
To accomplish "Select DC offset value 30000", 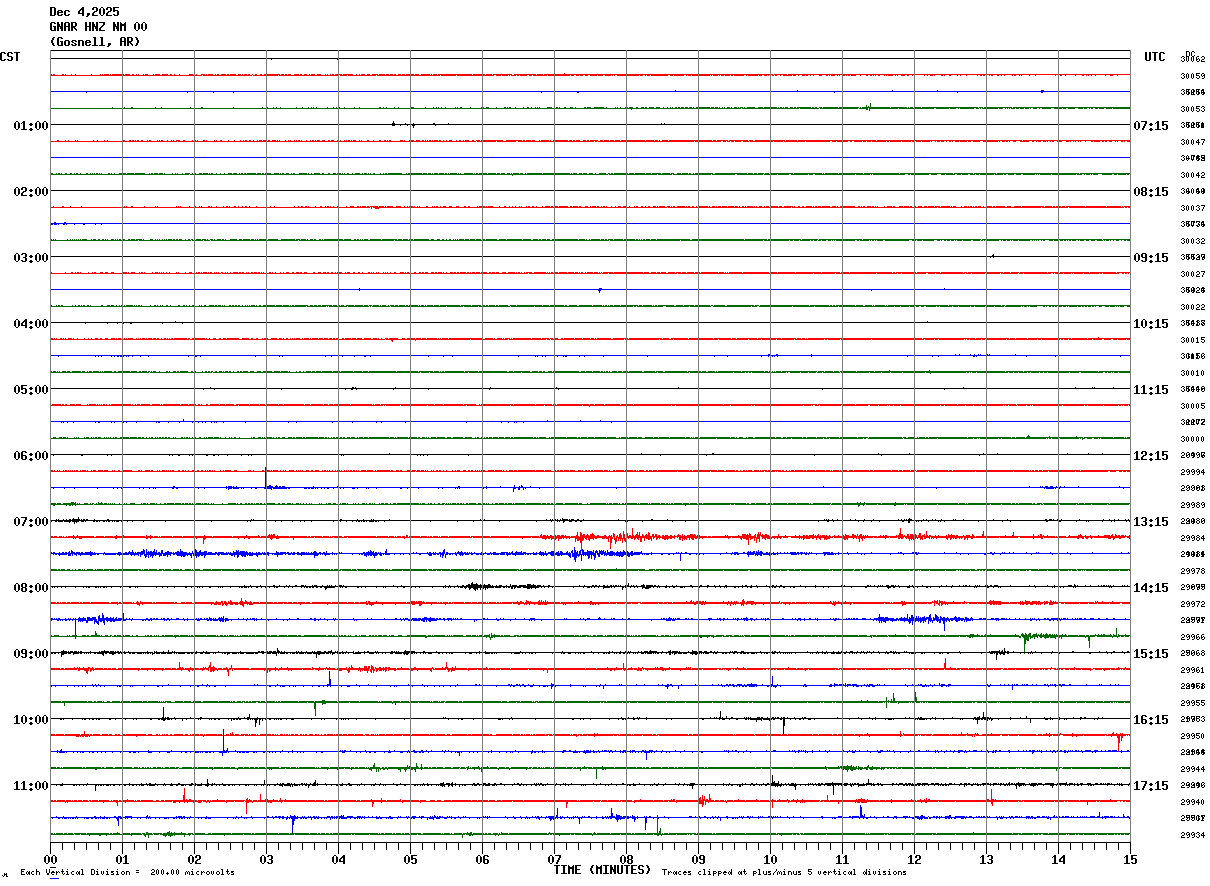I will coord(1192,439).
